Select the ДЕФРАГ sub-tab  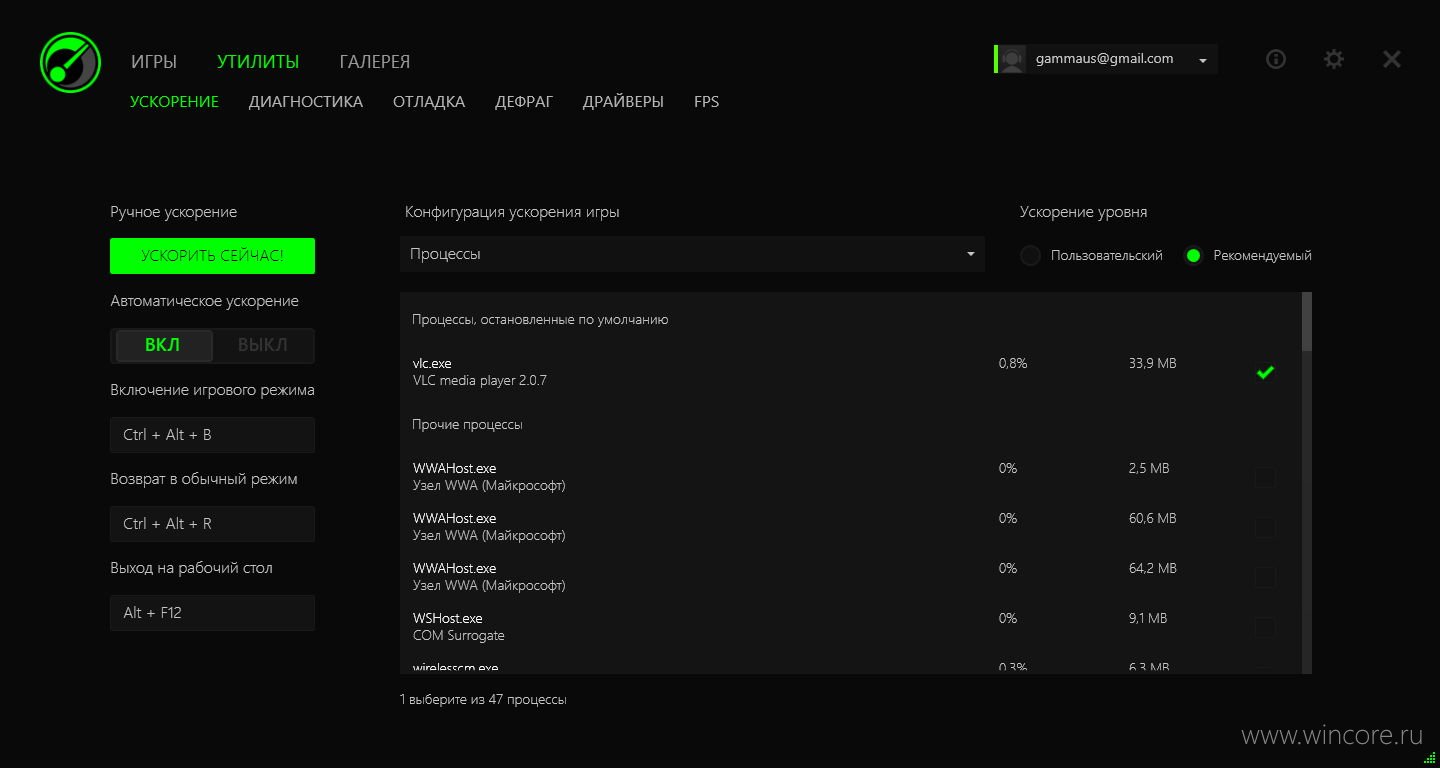[524, 101]
